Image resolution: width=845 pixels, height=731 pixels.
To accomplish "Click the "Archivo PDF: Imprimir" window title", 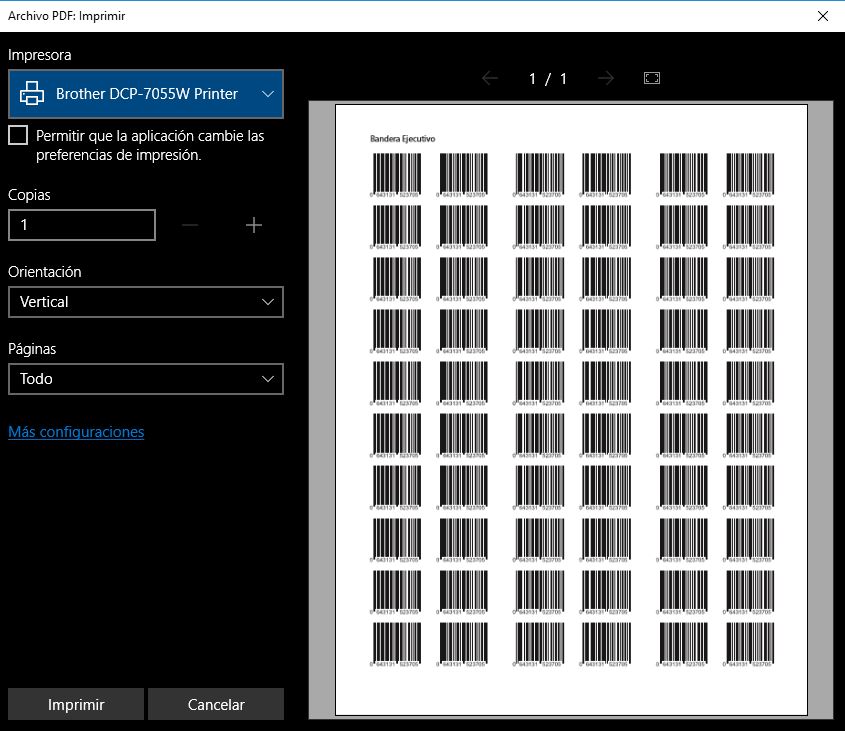I will point(66,16).
